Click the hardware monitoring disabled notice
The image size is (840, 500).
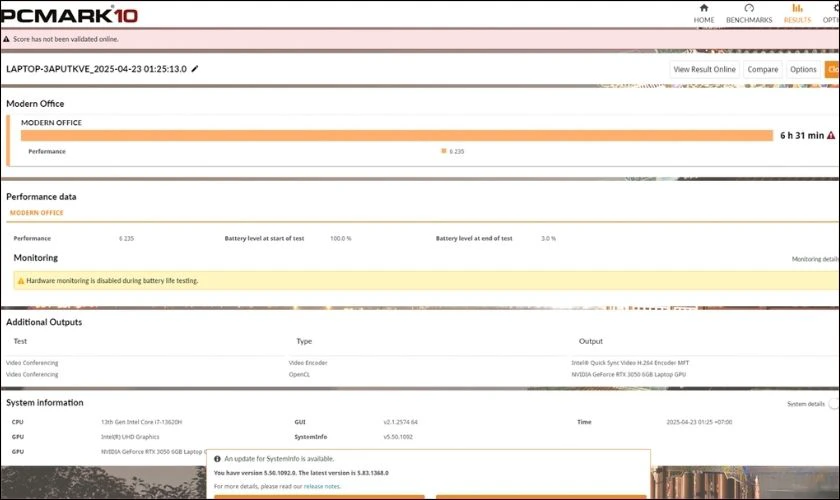pos(112,281)
